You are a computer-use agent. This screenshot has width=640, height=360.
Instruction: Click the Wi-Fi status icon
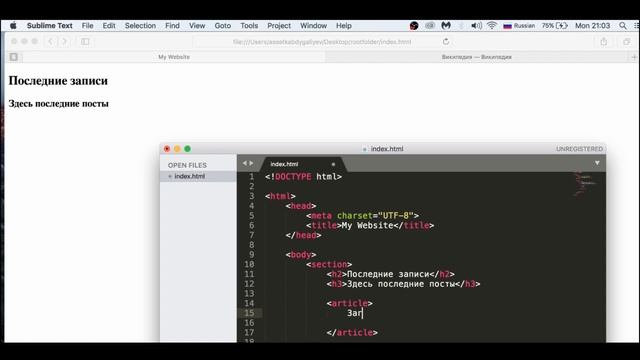click(492, 25)
